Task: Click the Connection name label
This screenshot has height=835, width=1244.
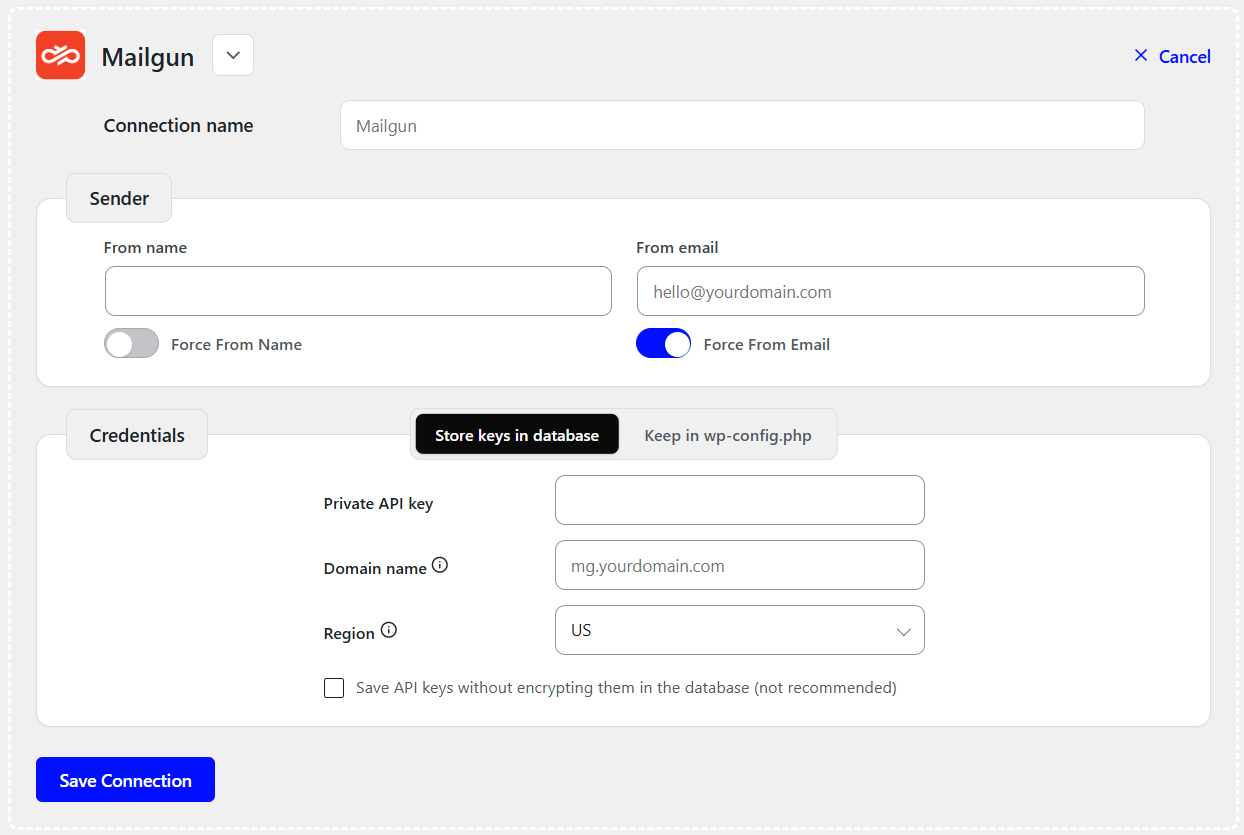Action: 178,126
